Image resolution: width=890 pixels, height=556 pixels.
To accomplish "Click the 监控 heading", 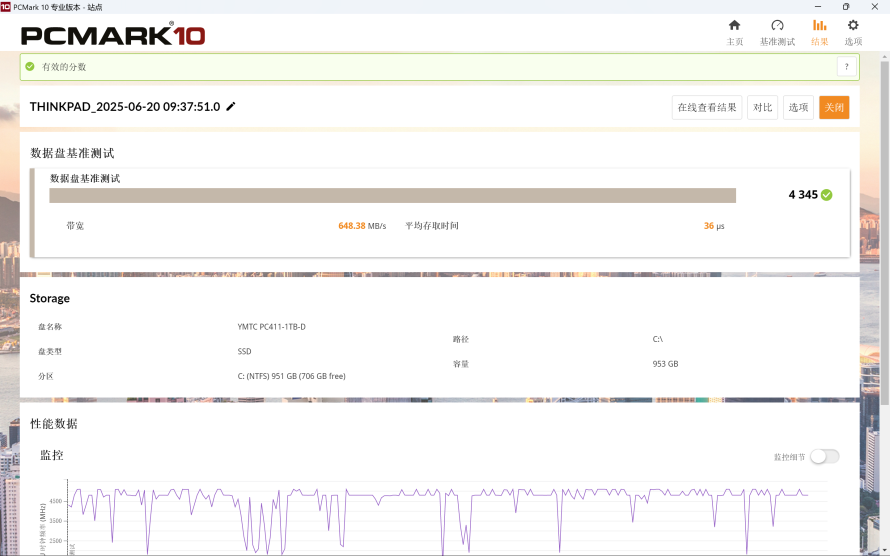I will pyautogui.click(x=52, y=455).
